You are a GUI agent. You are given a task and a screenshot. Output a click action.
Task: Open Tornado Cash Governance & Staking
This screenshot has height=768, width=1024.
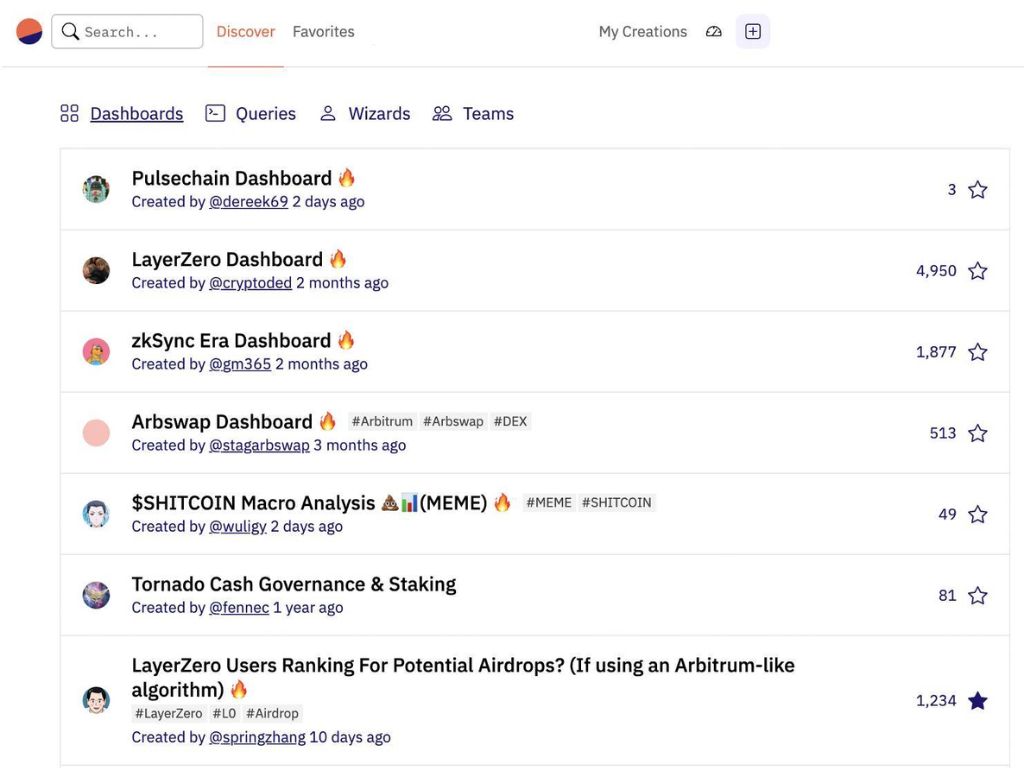[294, 584]
